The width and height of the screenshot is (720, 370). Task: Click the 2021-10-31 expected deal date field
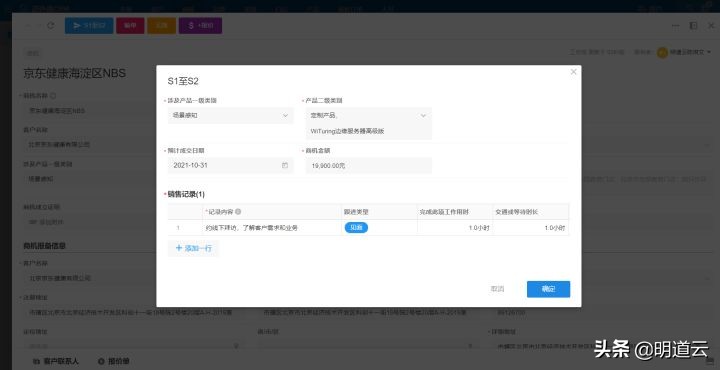230,165
